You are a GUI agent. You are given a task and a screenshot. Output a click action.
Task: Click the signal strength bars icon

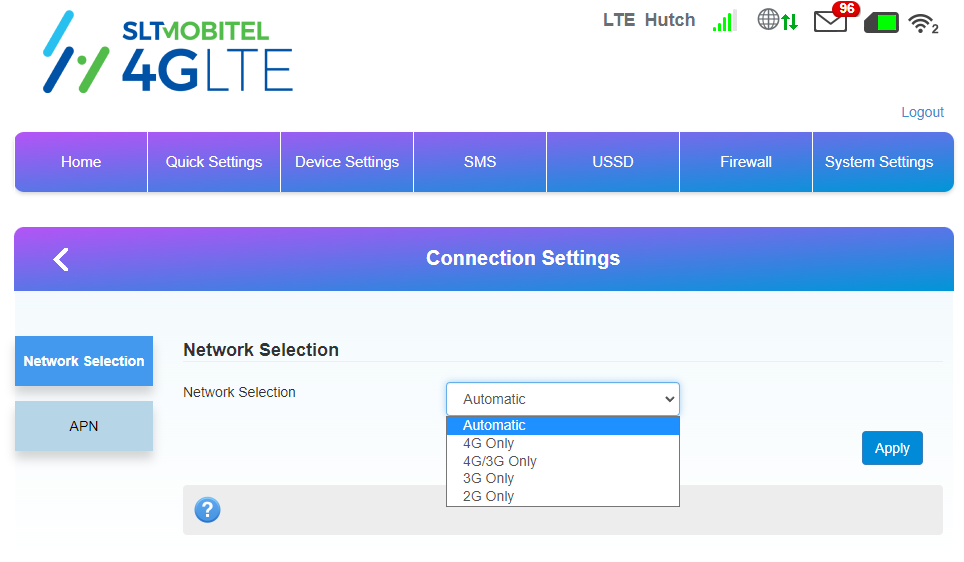(724, 21)
